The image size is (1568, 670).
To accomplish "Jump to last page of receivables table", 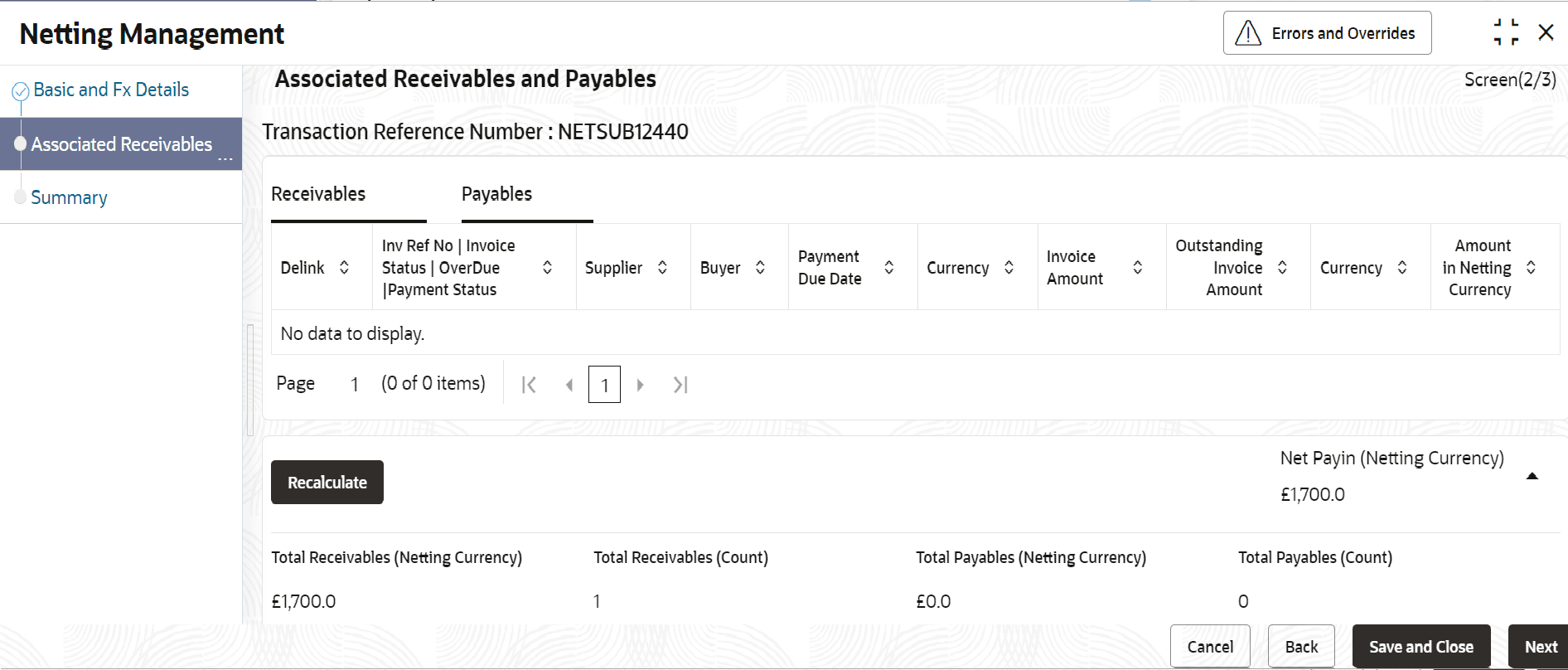I will (x=680, y=385).
